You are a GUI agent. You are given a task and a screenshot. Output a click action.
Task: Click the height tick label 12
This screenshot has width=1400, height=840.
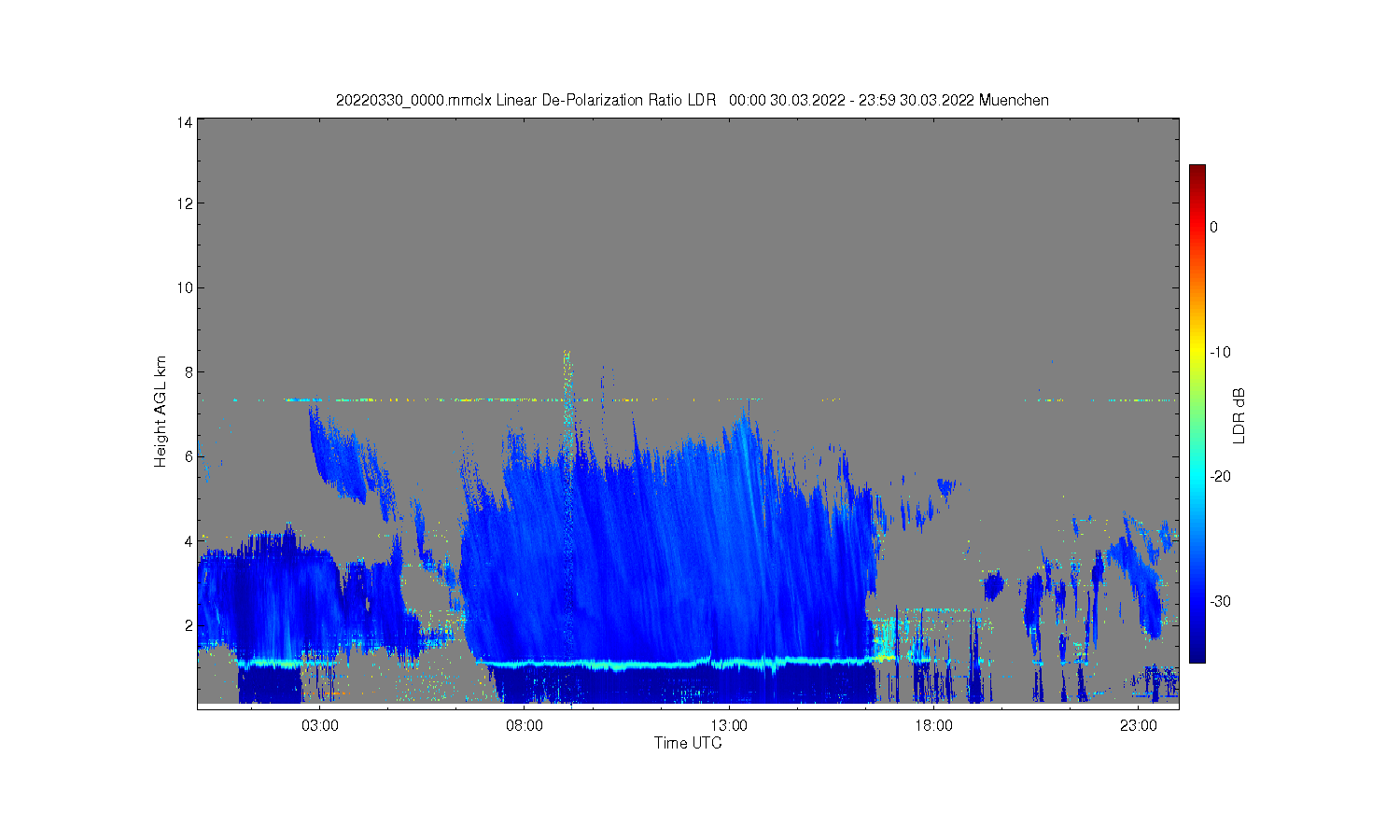(185, 203)
